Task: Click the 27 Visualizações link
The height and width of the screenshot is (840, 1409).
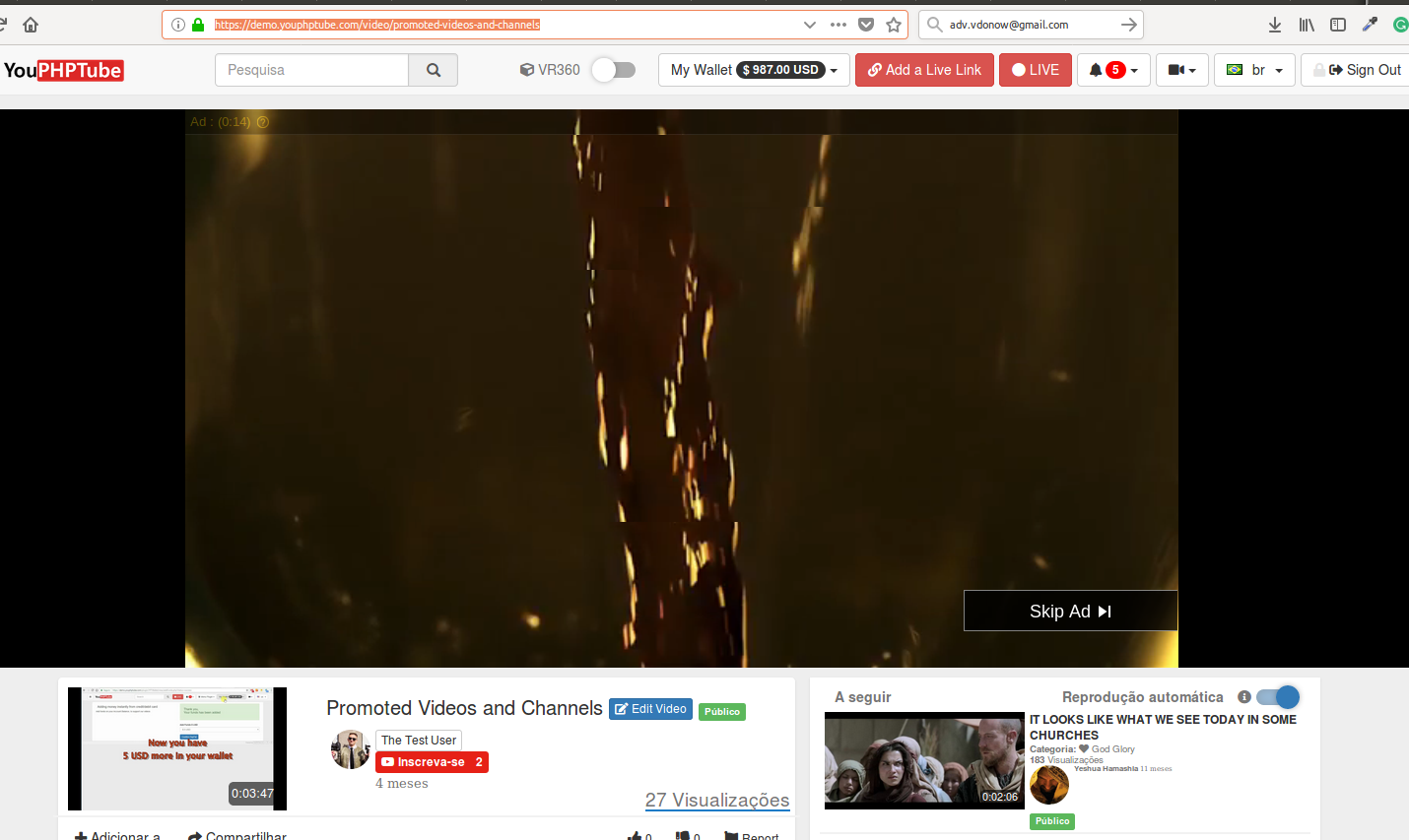Action: [717, 801]
